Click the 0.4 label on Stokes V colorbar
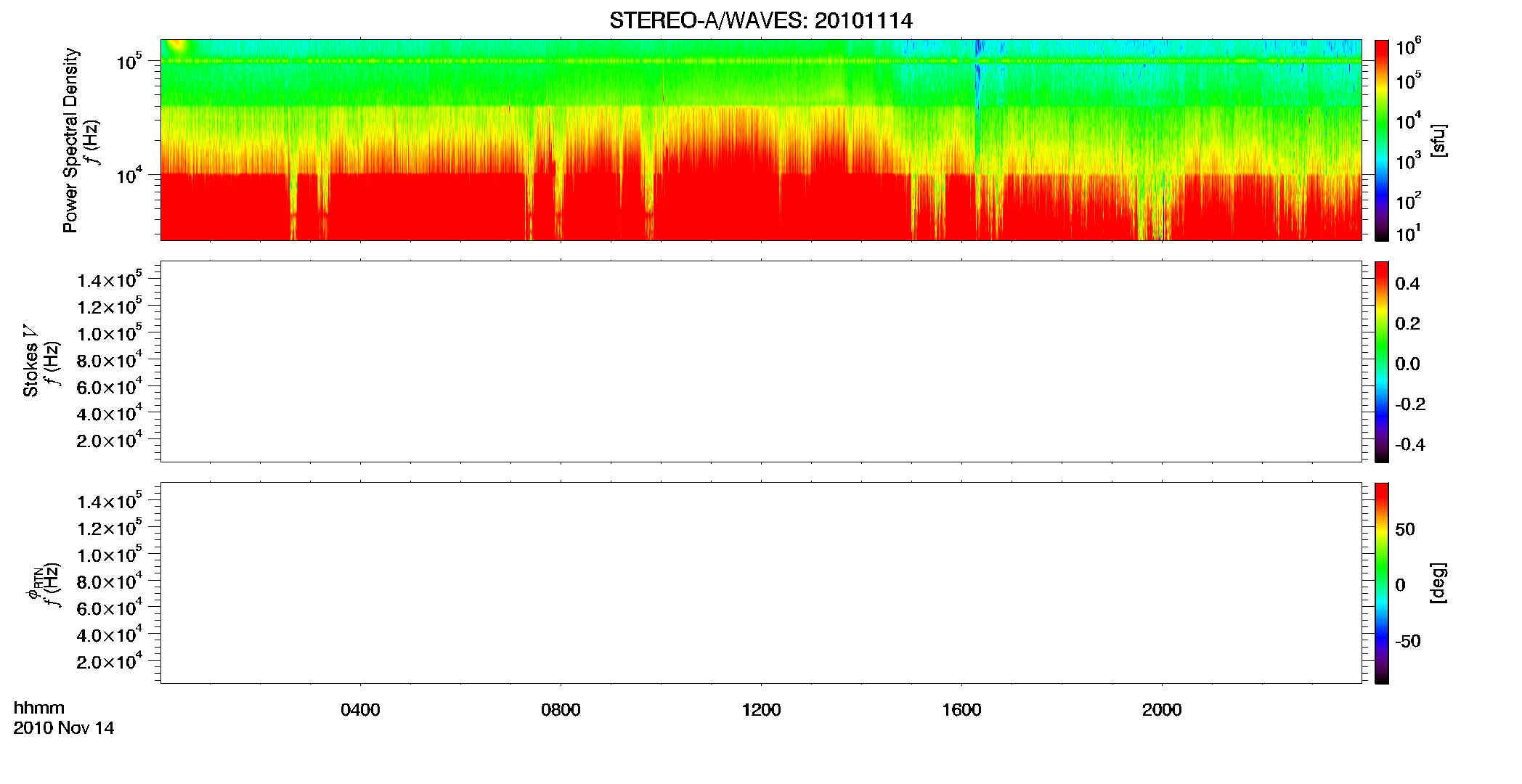 (1407, 284)
